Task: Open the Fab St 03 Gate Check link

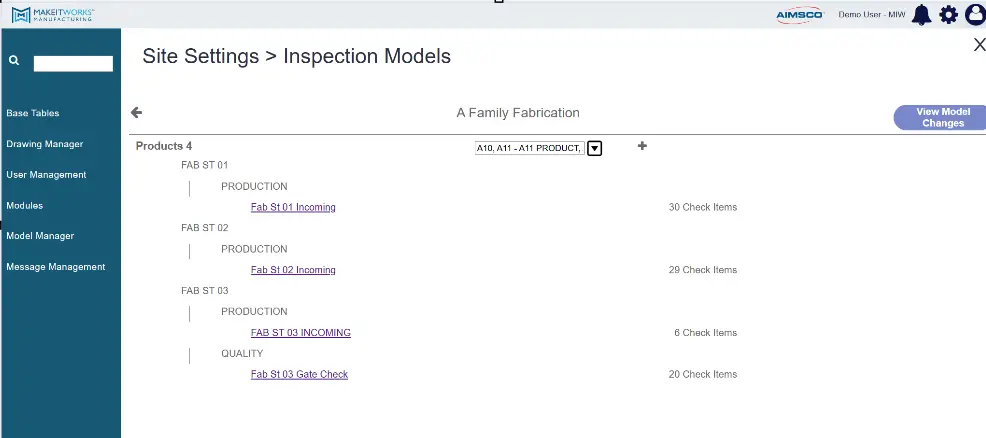Action: [x=299, y=375]
